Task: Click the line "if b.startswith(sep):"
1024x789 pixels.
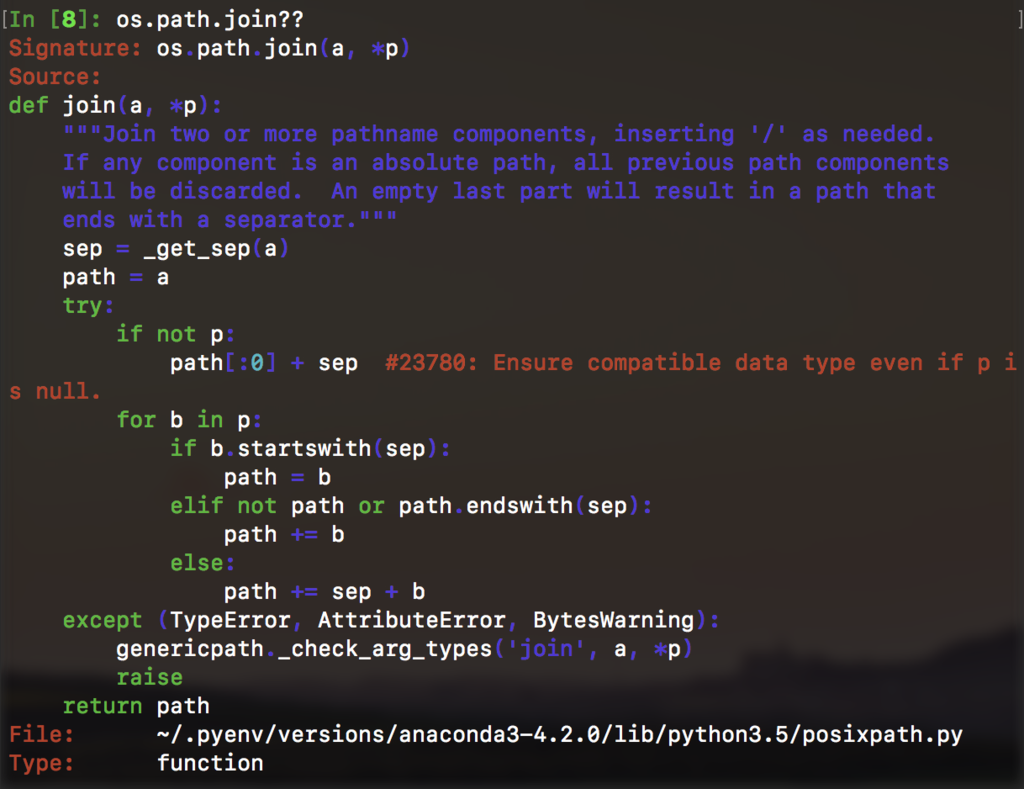Action: click(310, 449)
